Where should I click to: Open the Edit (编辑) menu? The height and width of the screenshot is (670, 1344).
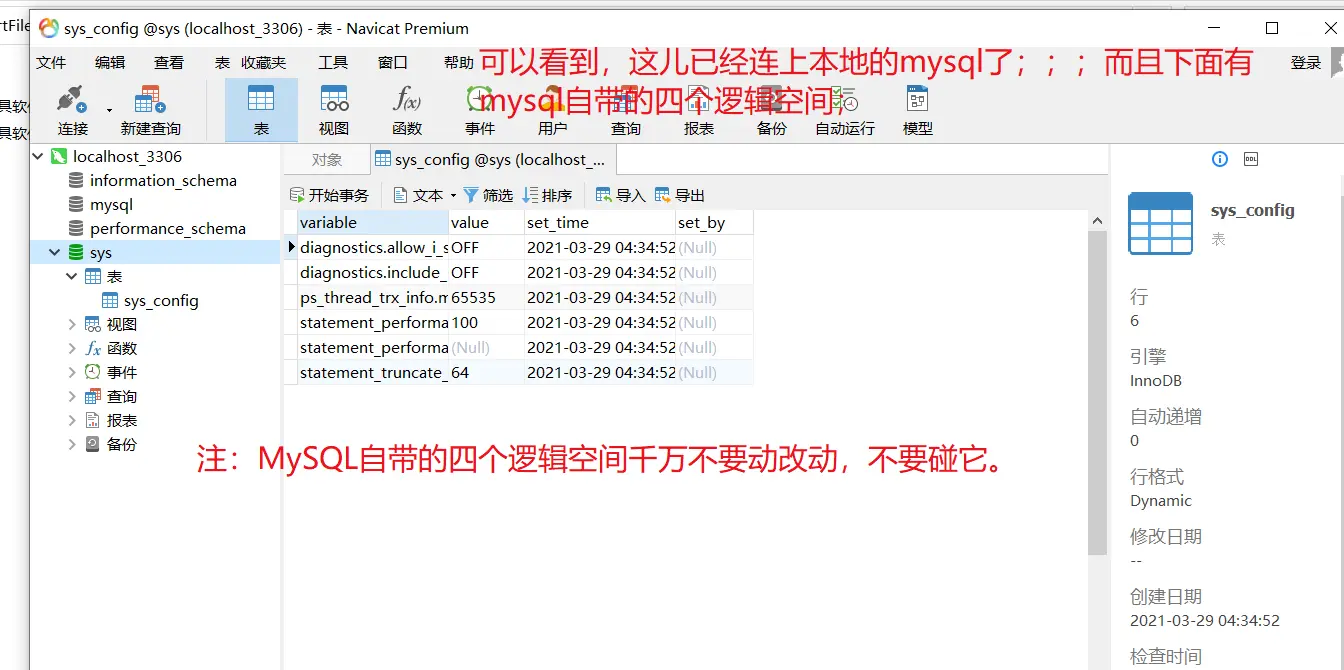110,63
